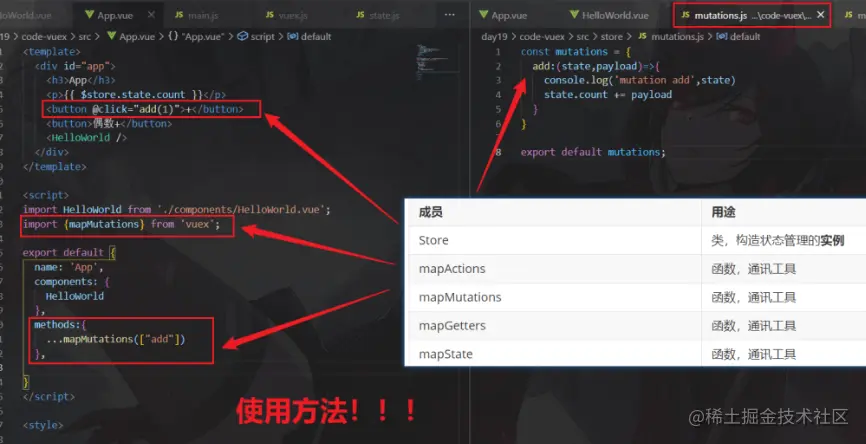
Task: Close the App.vue tab in left editor
Action: (151, 15)
